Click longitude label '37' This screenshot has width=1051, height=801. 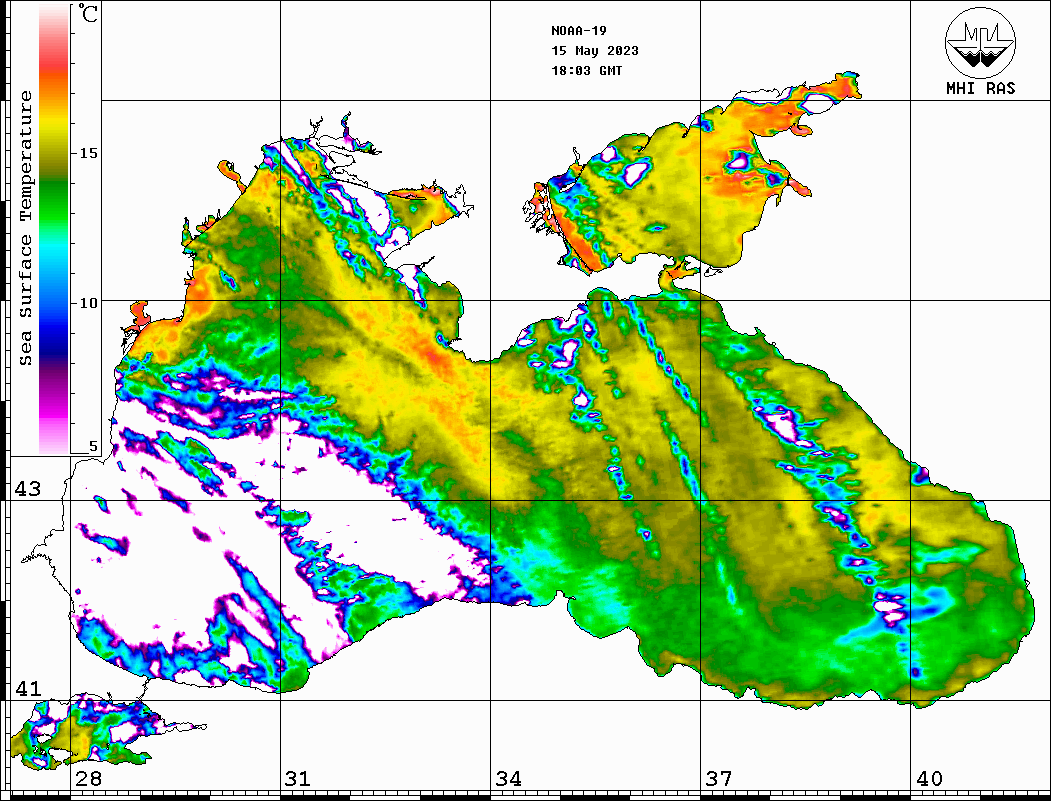click(x=719, y=778)
